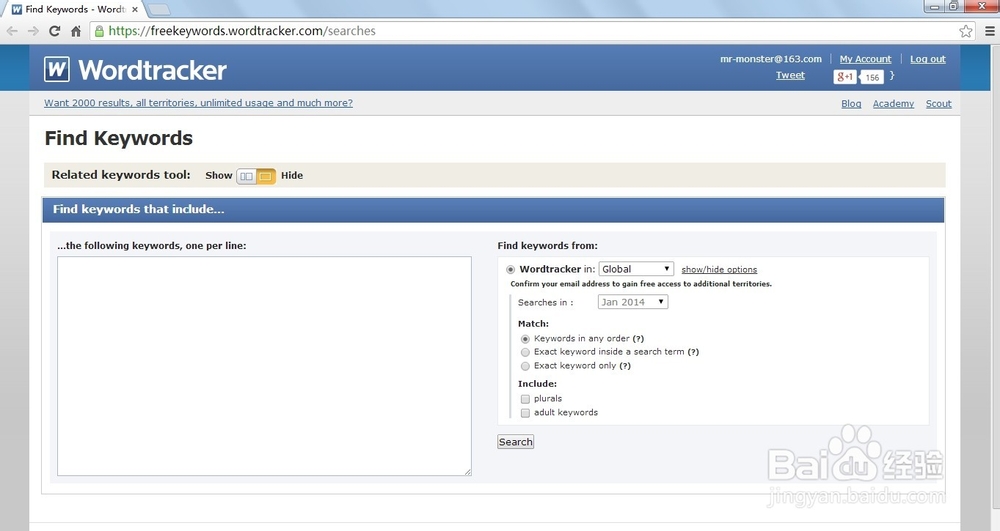Click the 'Want 2000 results' upgrade link
Image resolution: width=1000 pixels, height=531 pixels.
click(x=198, y=103)
